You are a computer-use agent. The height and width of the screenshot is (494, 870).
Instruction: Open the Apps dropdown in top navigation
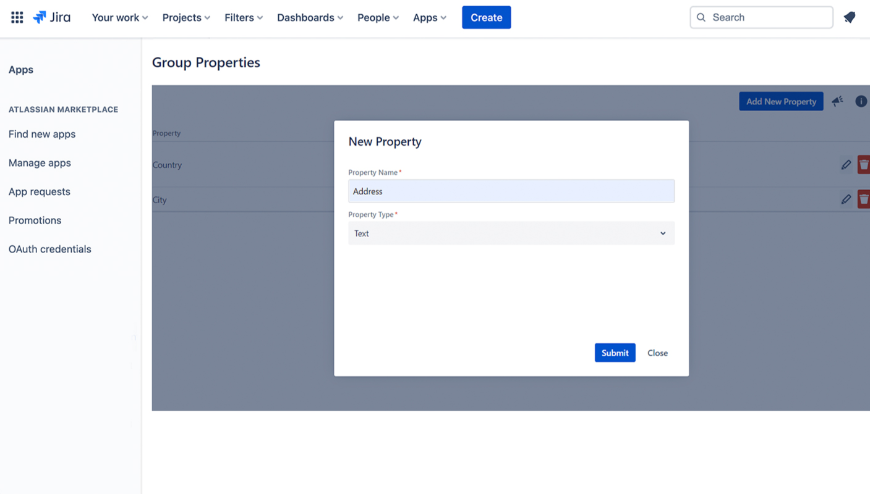[x=429, y=18]
